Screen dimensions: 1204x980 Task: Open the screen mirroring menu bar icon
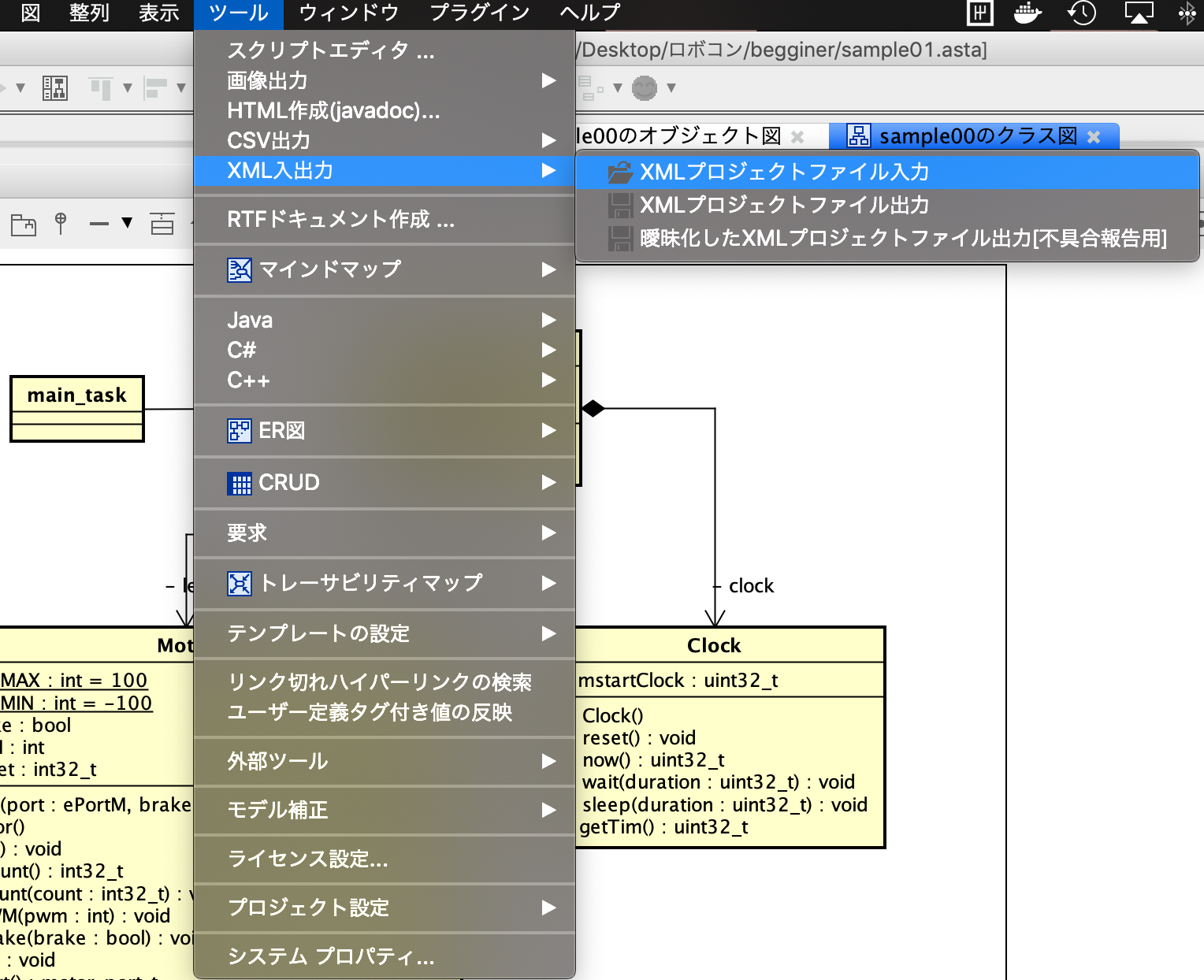click(x=1138, y=13)
